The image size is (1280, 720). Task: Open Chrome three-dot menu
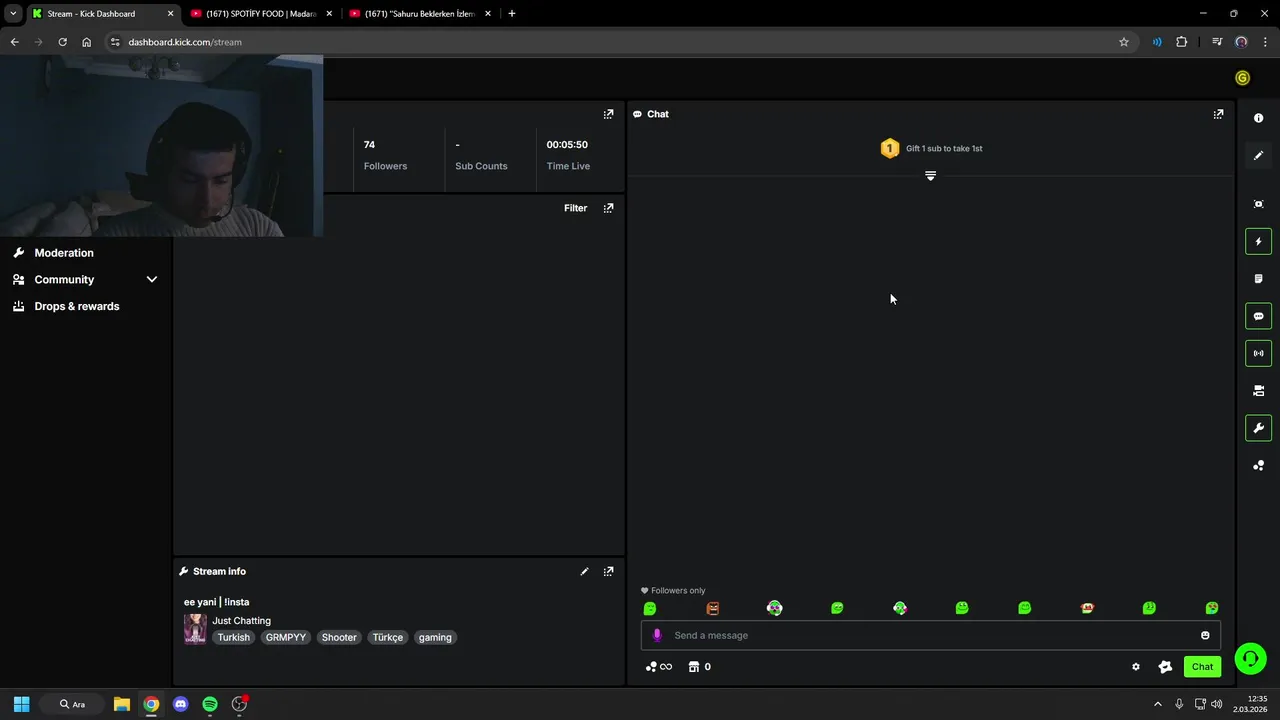pyautogui.click(x=1265, y=42)
